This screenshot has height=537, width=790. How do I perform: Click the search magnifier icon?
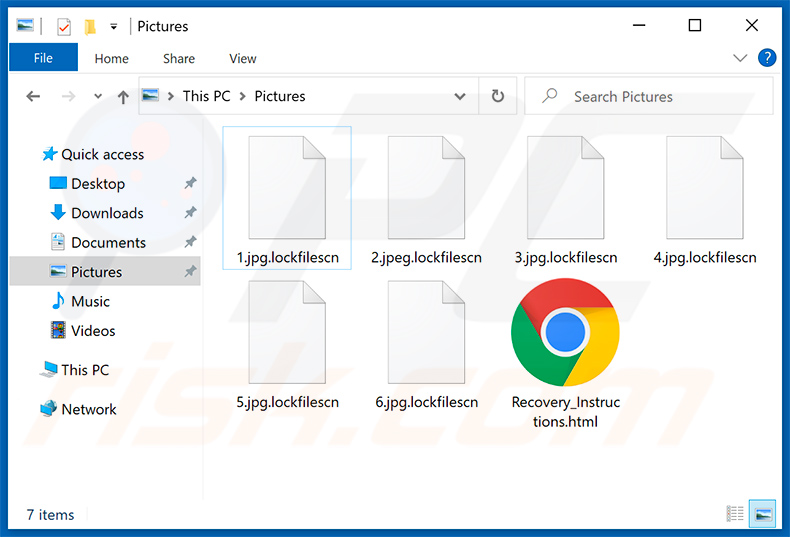(x=550, y=95)
